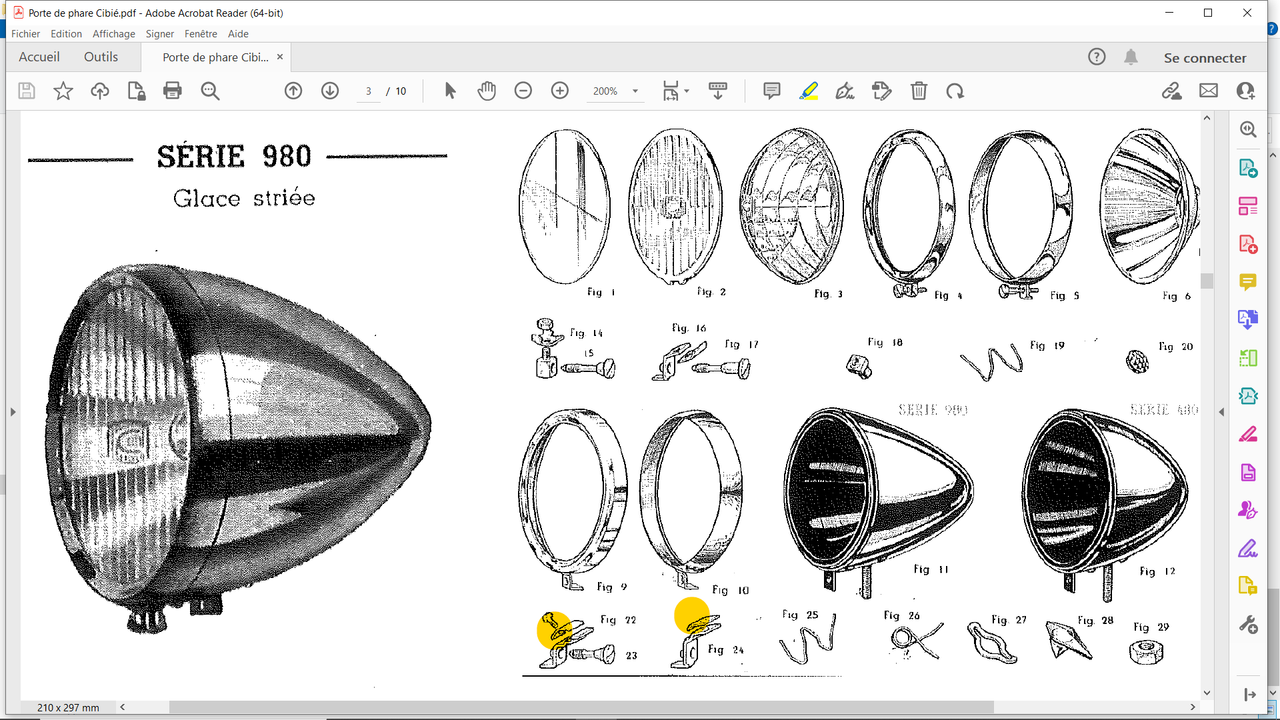This screenshot has height=720, width=1280.
Task: Open the sidebar magnifier search tool
Action: [x=1248, y=129]
